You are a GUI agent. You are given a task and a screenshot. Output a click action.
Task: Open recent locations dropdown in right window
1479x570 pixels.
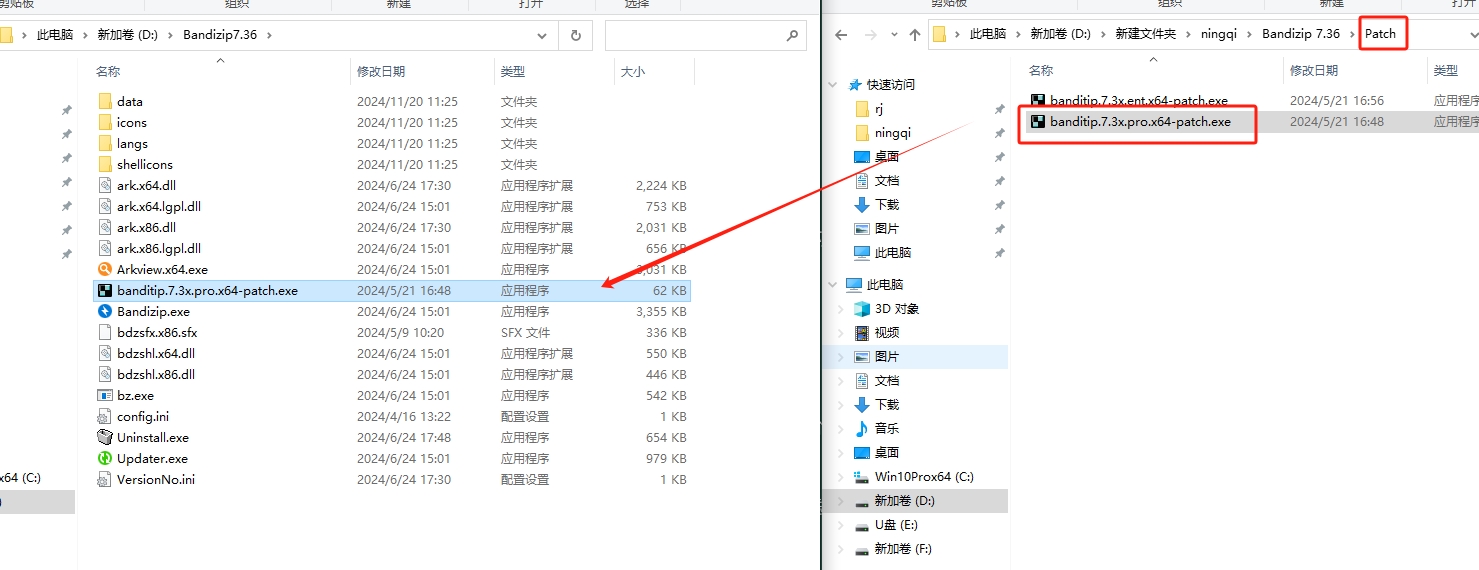[892, 36]
